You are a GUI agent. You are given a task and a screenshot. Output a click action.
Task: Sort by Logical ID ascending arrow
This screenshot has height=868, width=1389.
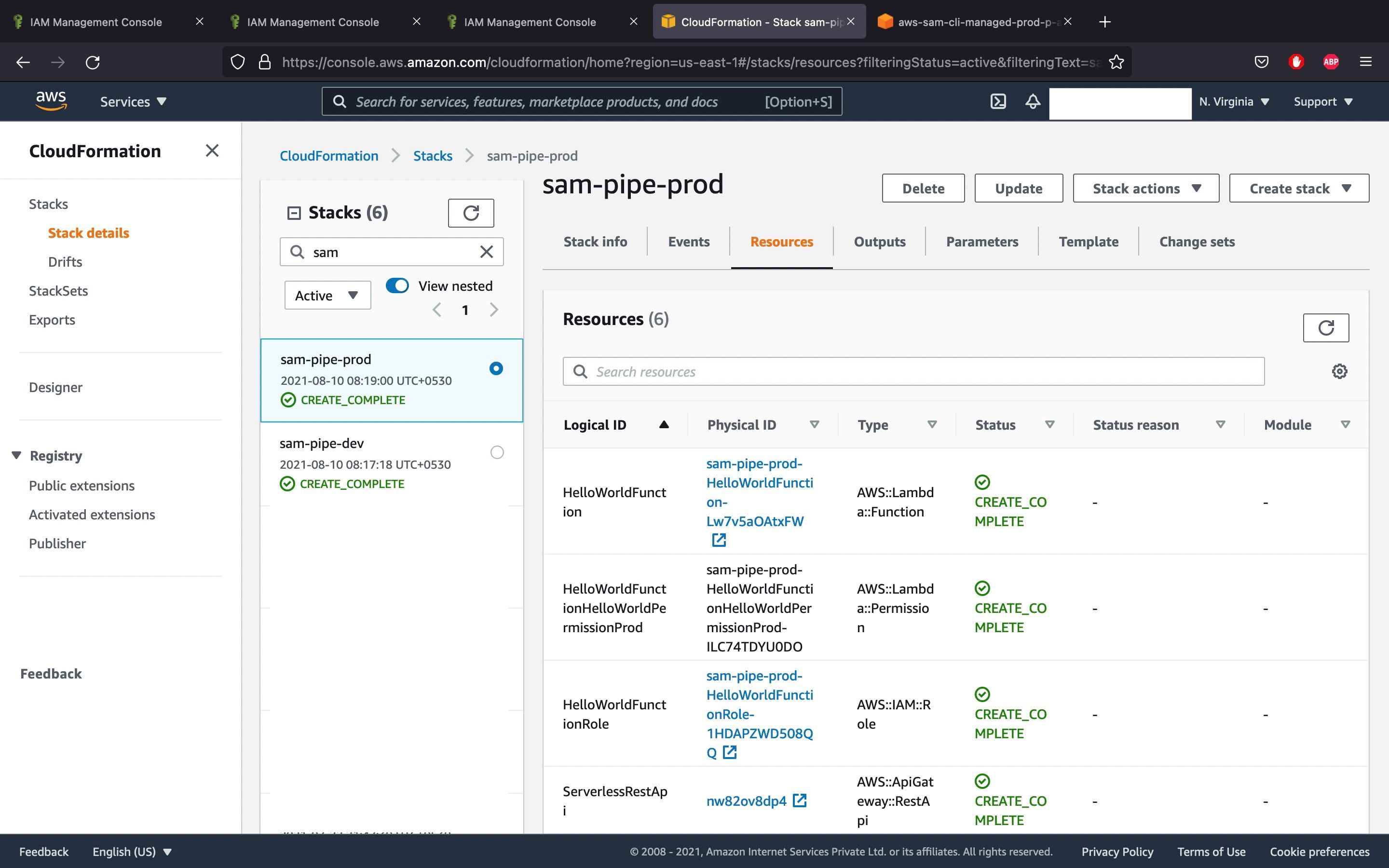tap(664, 424)
